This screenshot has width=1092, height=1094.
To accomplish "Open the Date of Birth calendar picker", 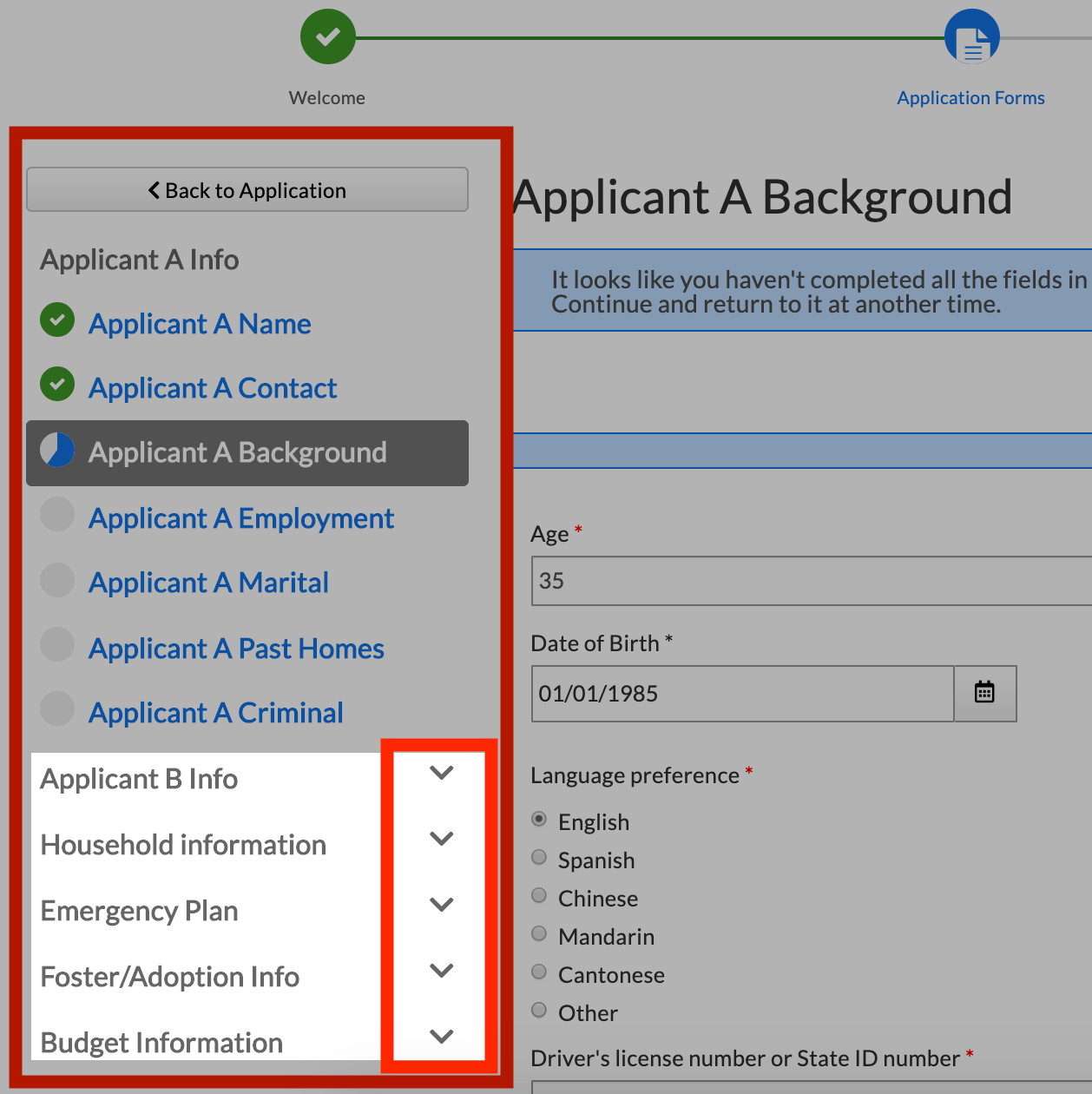I will pos(984,693).
